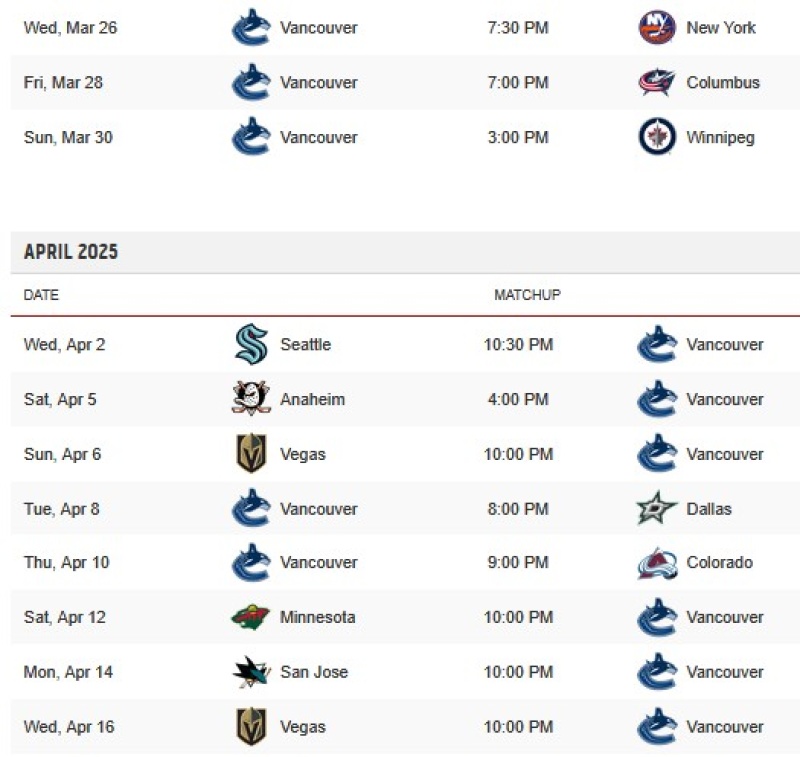This screenshot has width=800, height=757.
Task: Open the Colorado team link
Action: point(719,563)
